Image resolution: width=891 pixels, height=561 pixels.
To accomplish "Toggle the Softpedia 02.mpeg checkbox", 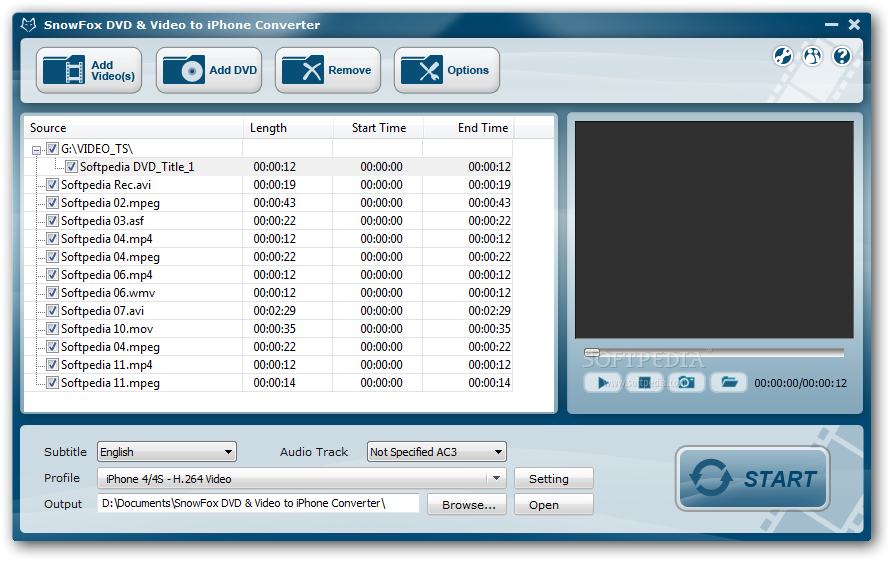I will (52, 202).
